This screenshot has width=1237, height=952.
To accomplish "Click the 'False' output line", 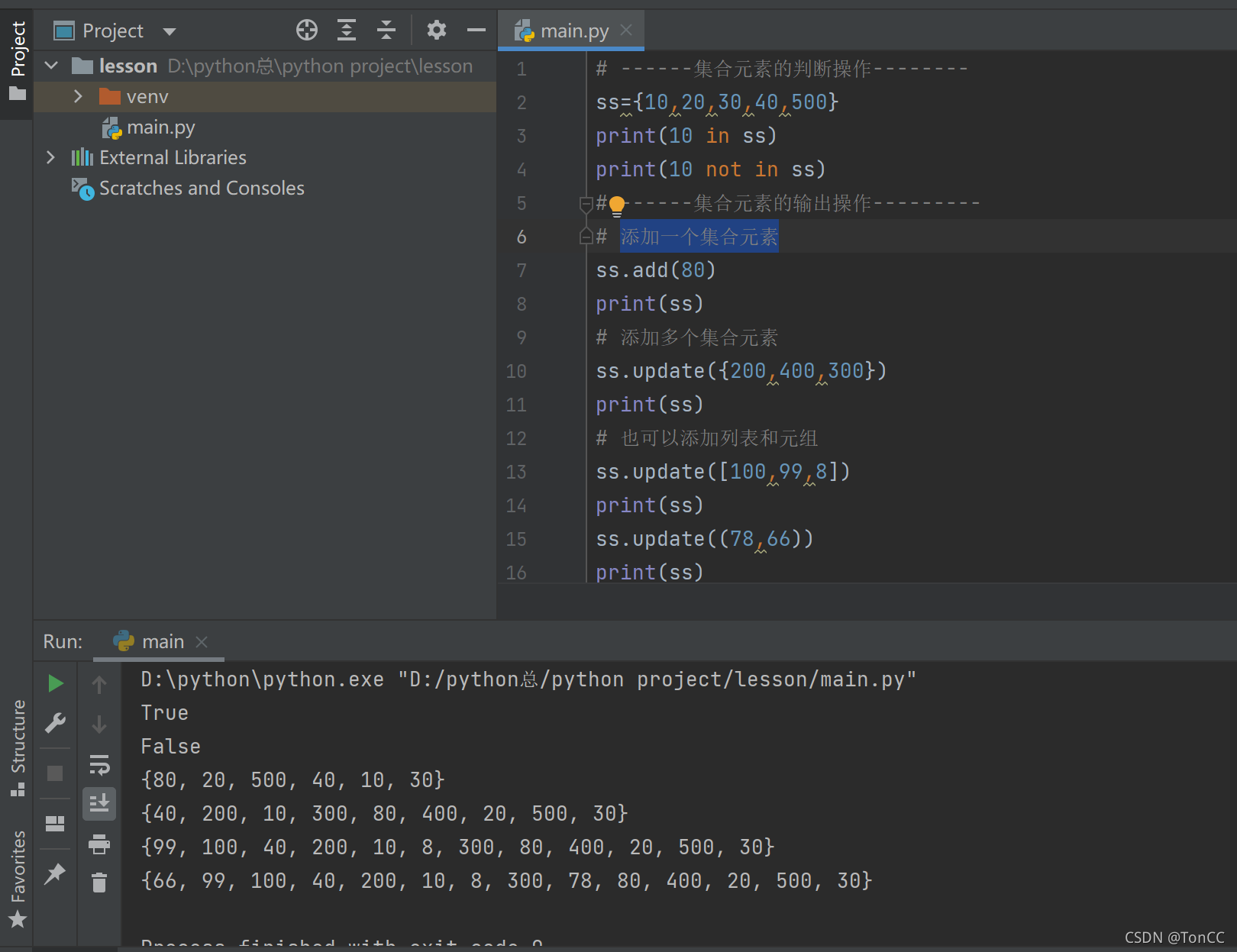I will [x=171, y=747].
